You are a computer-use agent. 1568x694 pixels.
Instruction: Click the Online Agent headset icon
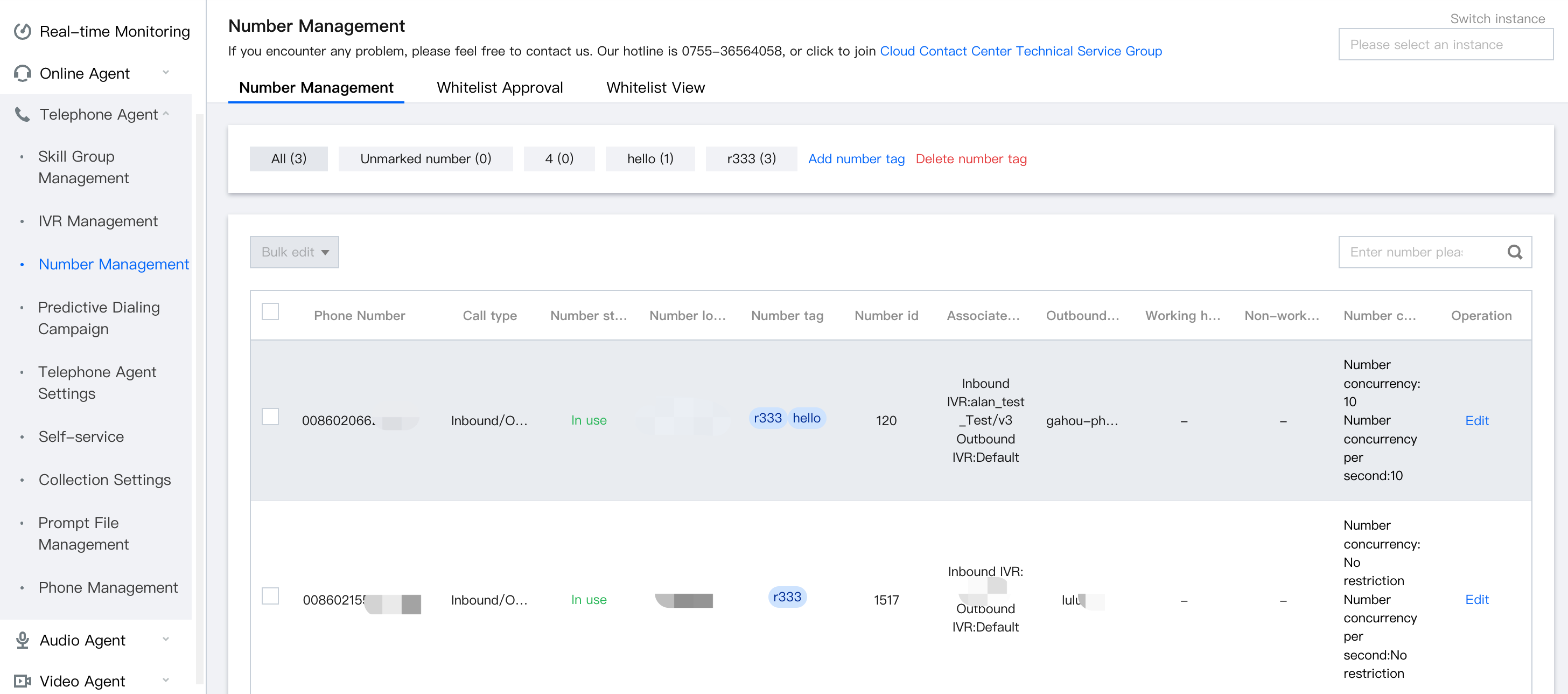pyautogui.click(x=23, y=73)
